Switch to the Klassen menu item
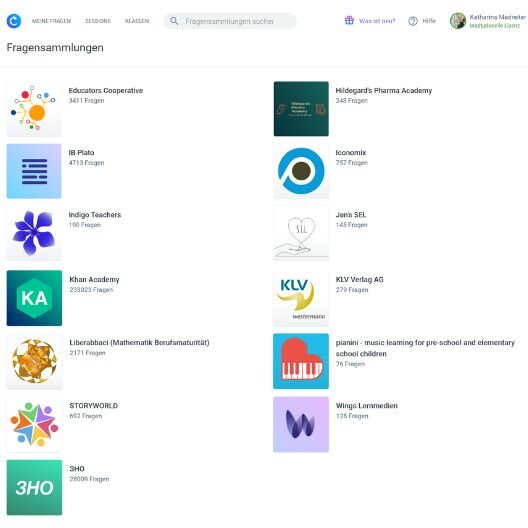This screenshot has height=528, width=528. coord(137,21)
